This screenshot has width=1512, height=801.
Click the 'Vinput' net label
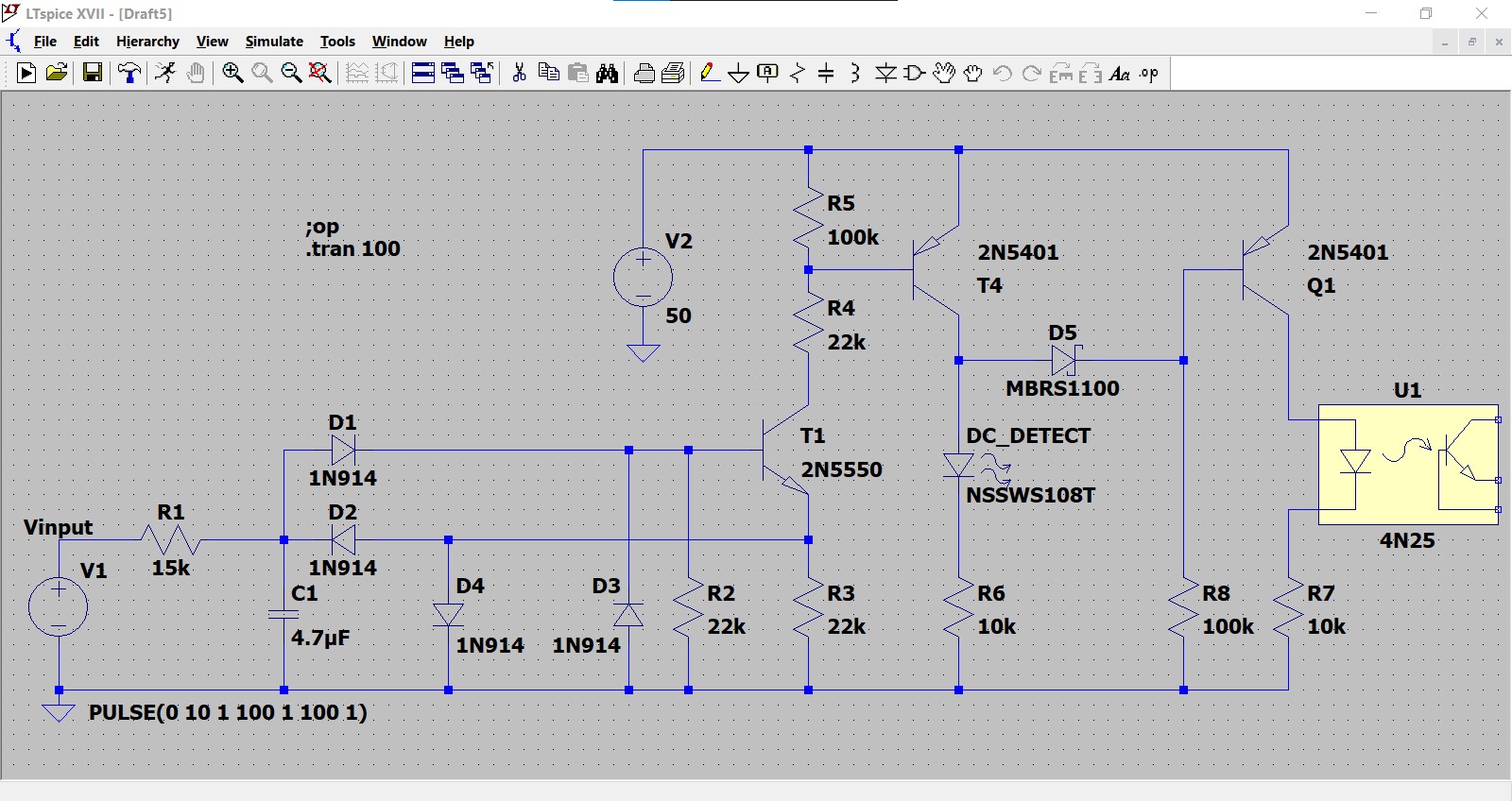[59, 527]
